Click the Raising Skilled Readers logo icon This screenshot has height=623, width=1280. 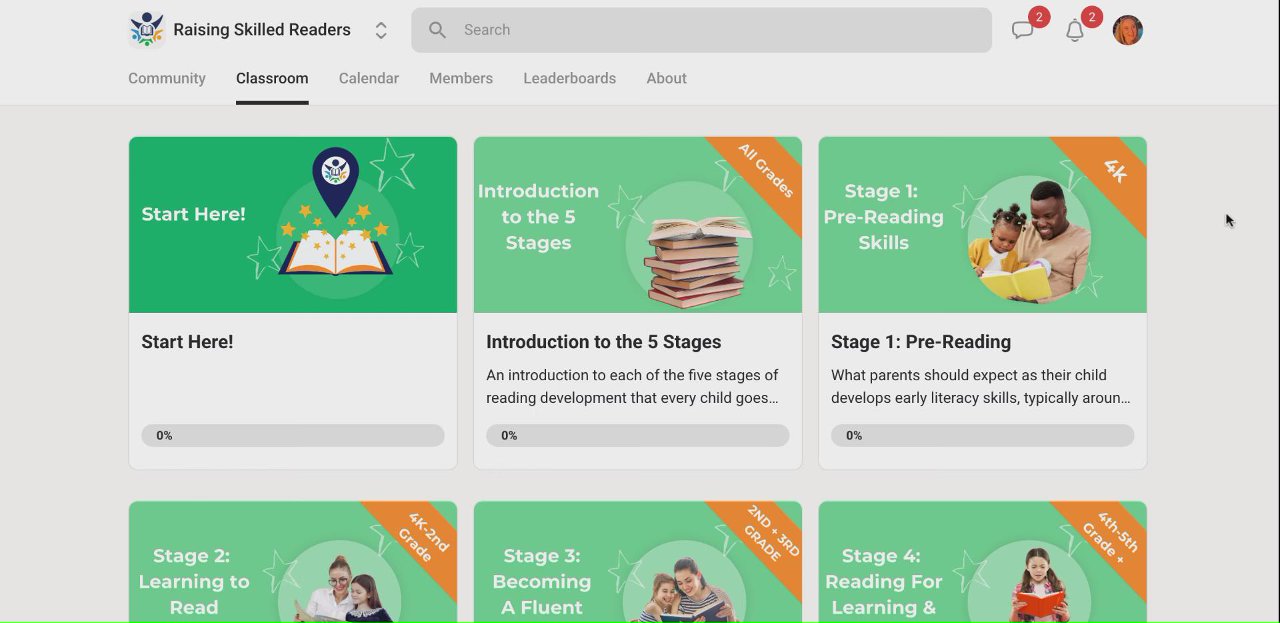click(147, 30)
